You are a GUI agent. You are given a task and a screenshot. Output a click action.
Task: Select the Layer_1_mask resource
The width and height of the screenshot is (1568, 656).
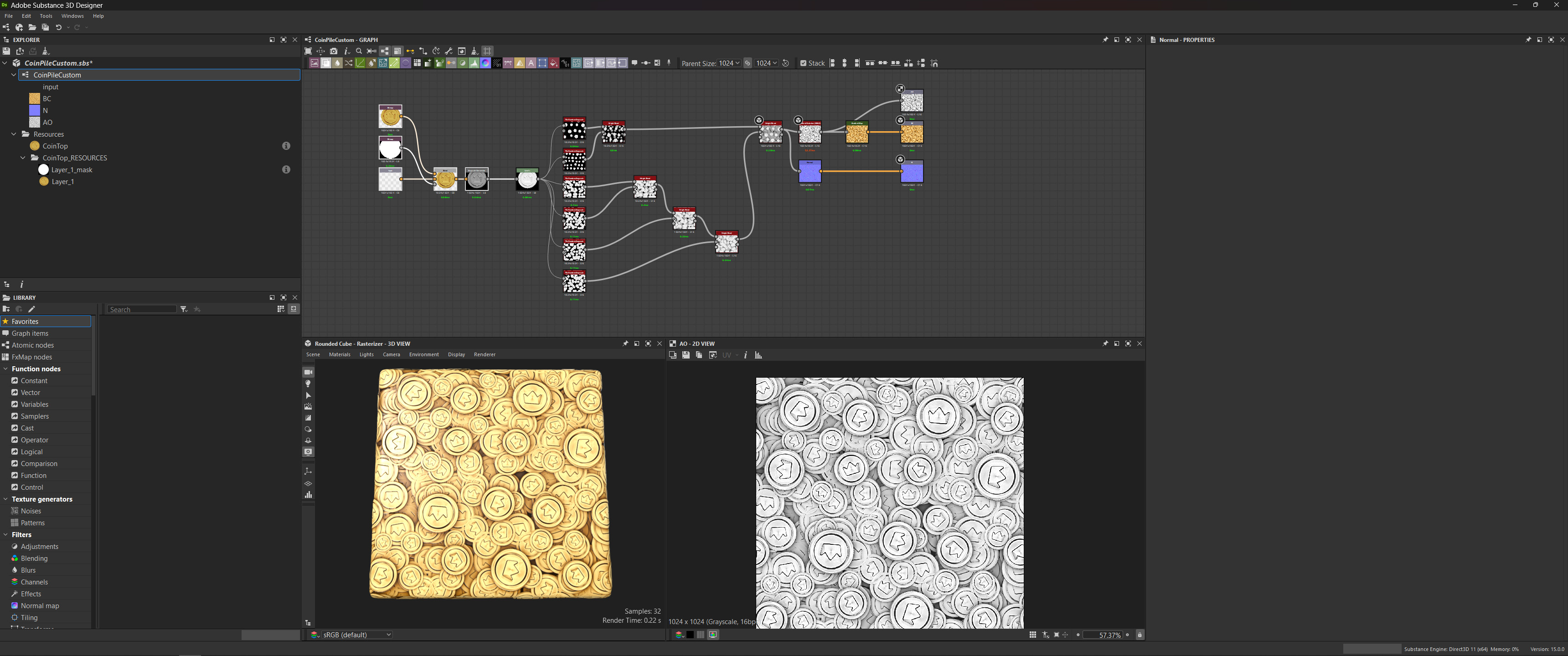pyautogui.click(x=71, y=170)
